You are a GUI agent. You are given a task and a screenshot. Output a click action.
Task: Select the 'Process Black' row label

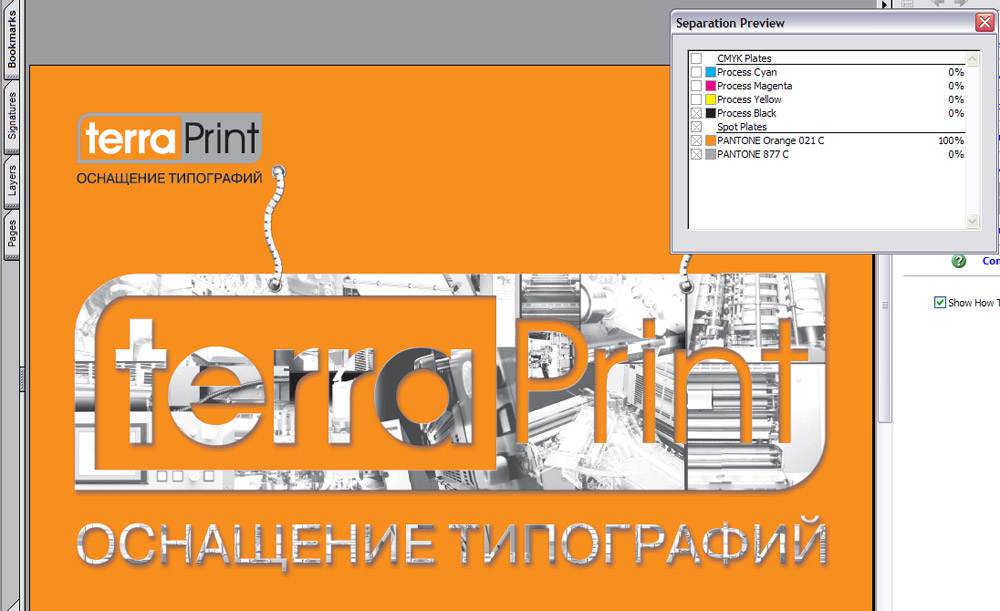click(747, 114)
